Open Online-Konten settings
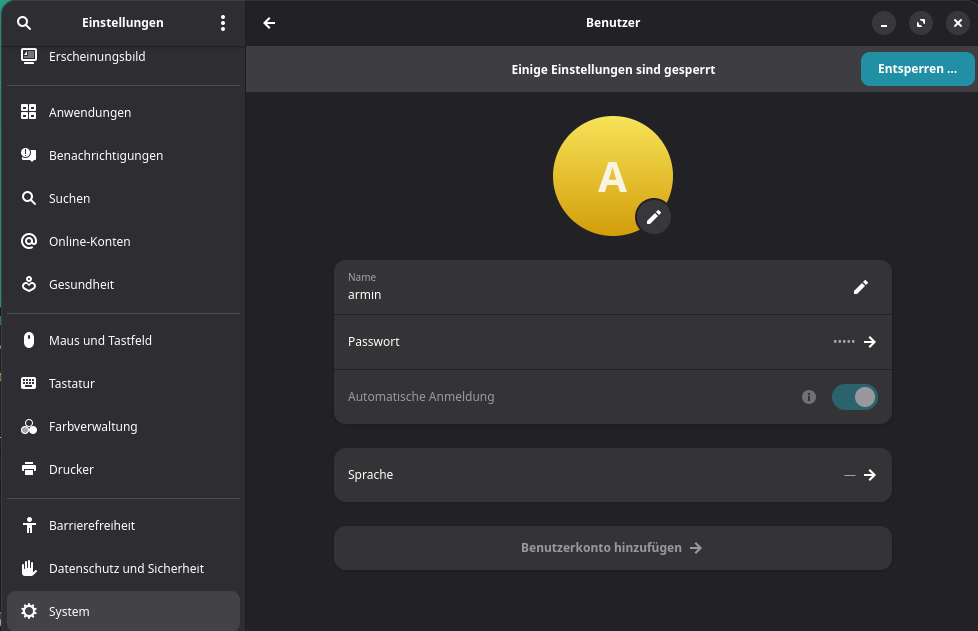Screen dimensions: 978x631 tap(90, 242)
